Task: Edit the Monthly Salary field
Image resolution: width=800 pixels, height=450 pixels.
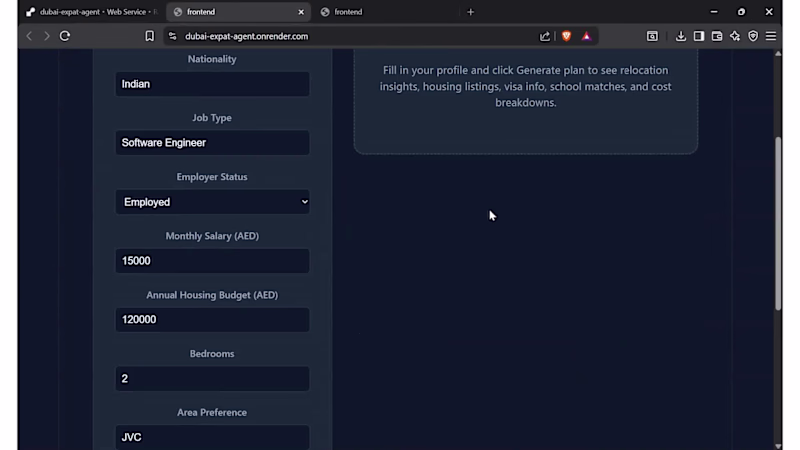Action: click(212, 261)
